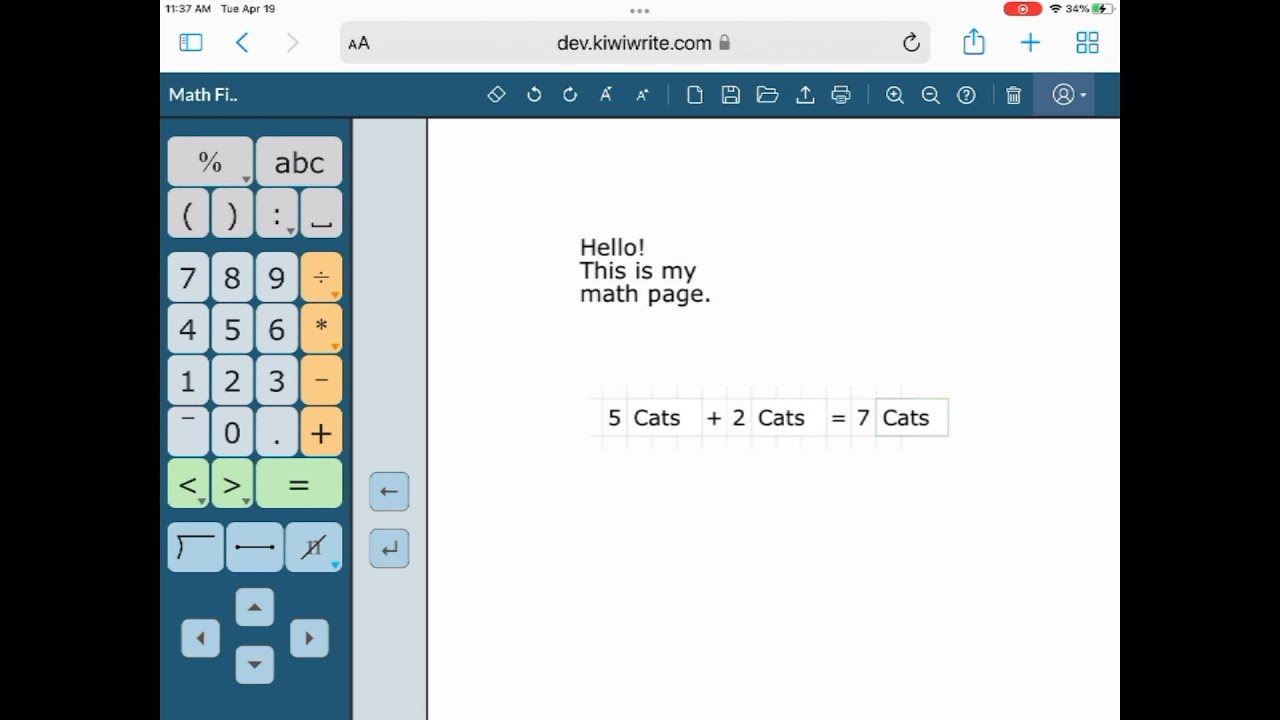Screen dimensions: 1280x720
Task: Tap the number 1 key
Action: pyautogui.click(x=188, y=381)
